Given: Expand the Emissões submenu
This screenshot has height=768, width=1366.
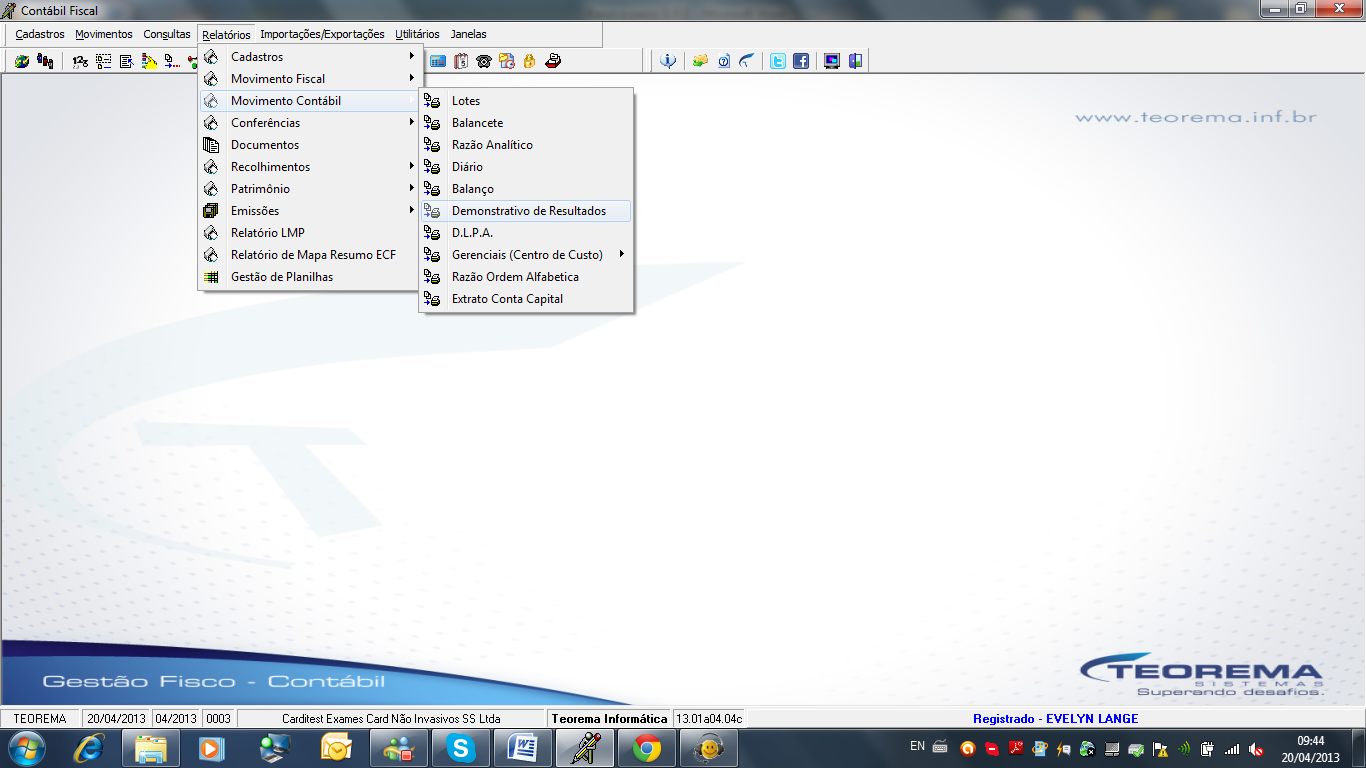Looking at the screenshot, I should [309, 211].
